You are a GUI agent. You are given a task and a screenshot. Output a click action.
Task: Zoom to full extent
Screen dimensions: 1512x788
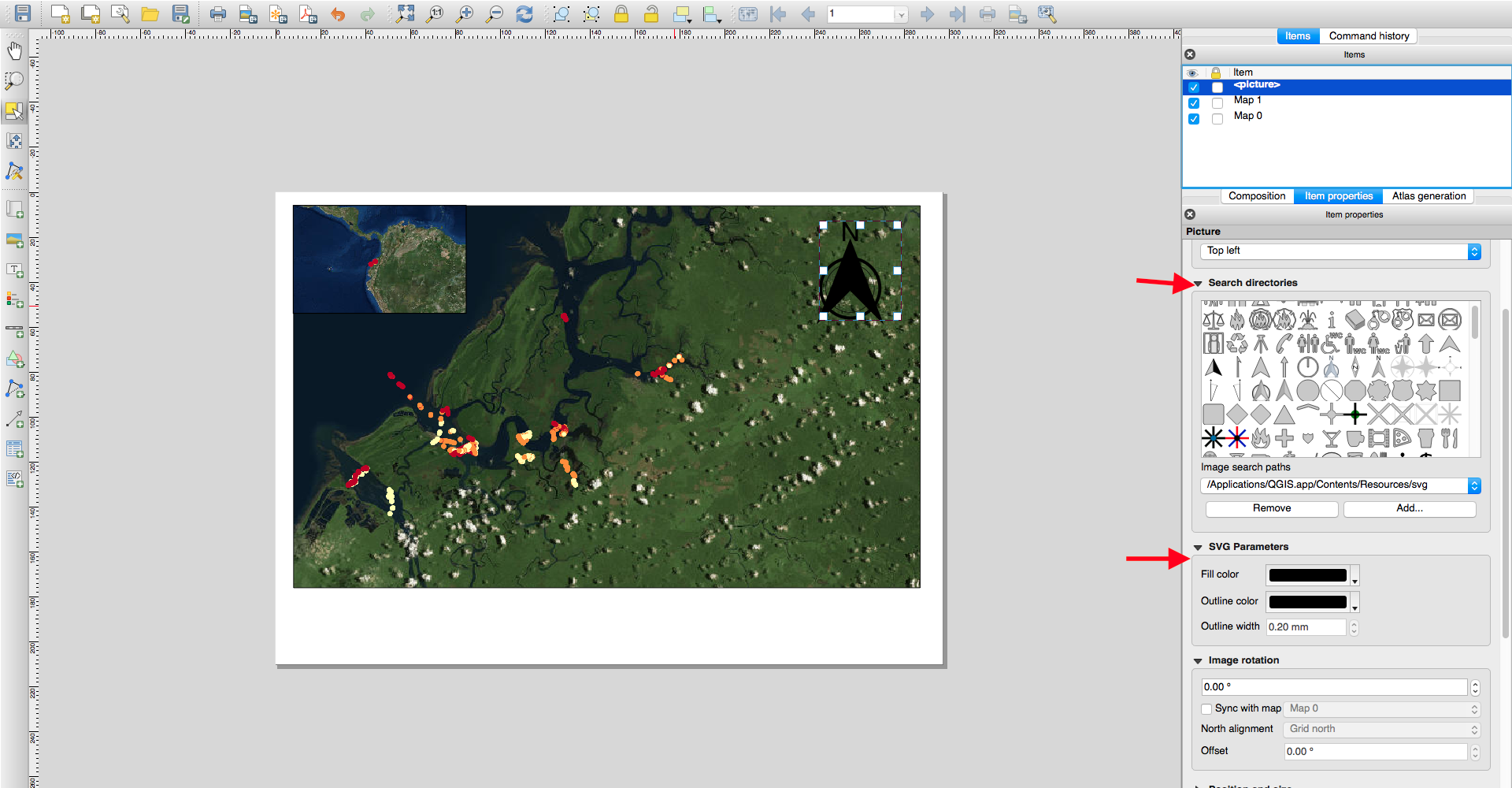(x=405, y=13)
